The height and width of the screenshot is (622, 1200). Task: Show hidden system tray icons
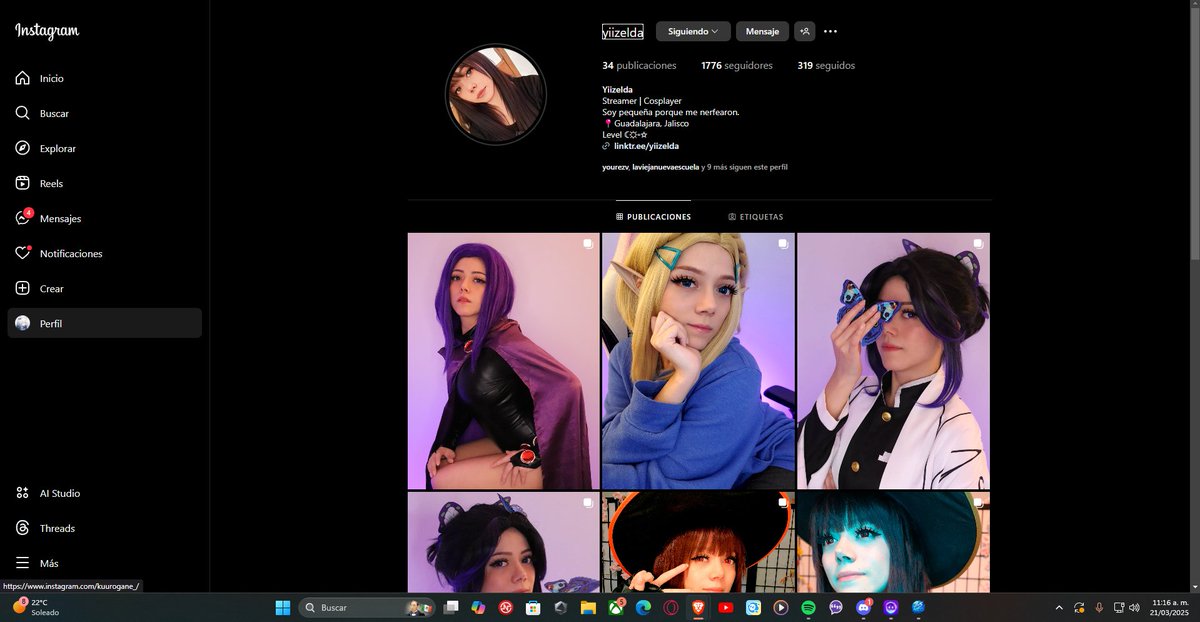(1059, 607)
